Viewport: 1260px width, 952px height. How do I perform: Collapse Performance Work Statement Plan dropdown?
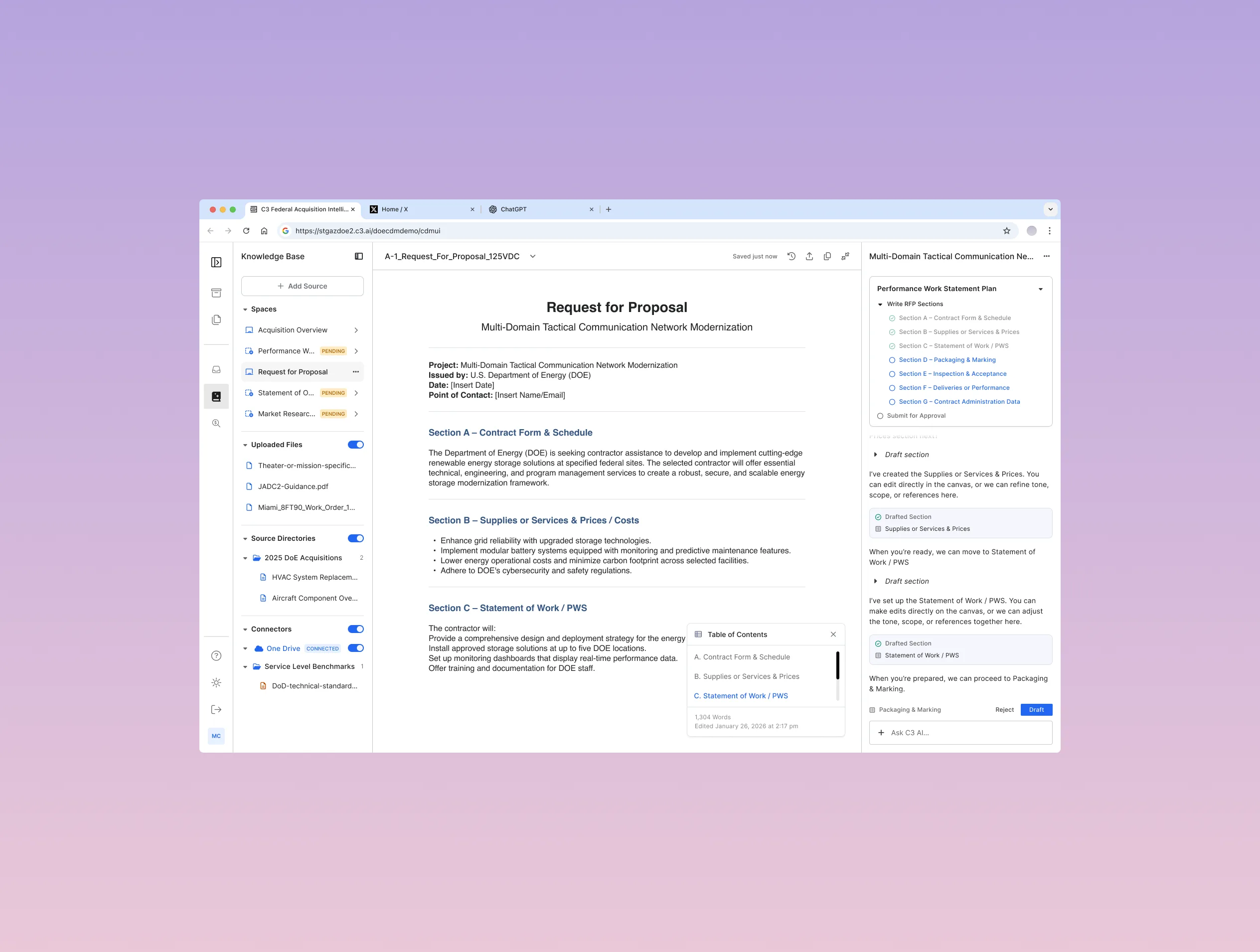click(x=1041, y=289)
